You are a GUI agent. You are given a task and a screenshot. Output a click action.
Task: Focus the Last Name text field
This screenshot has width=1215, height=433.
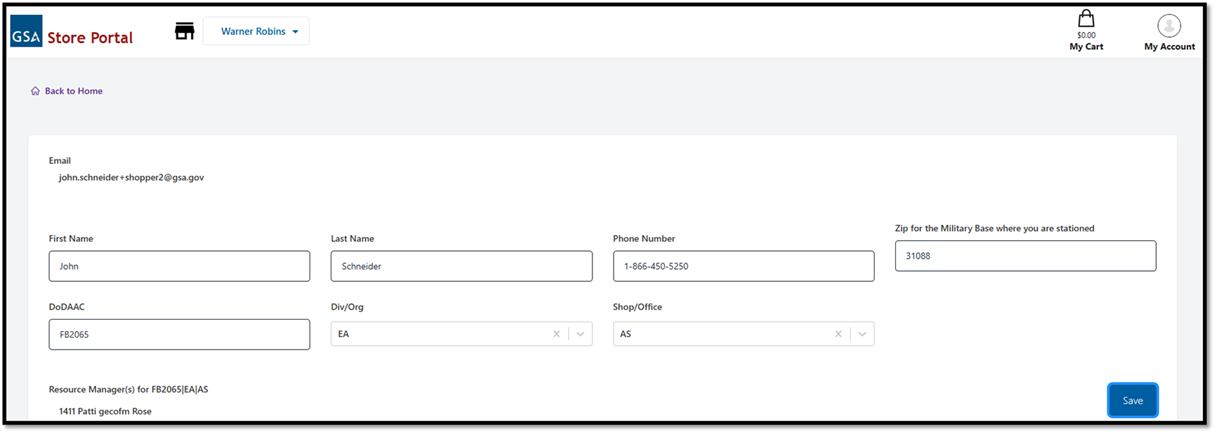coord(461,266)
